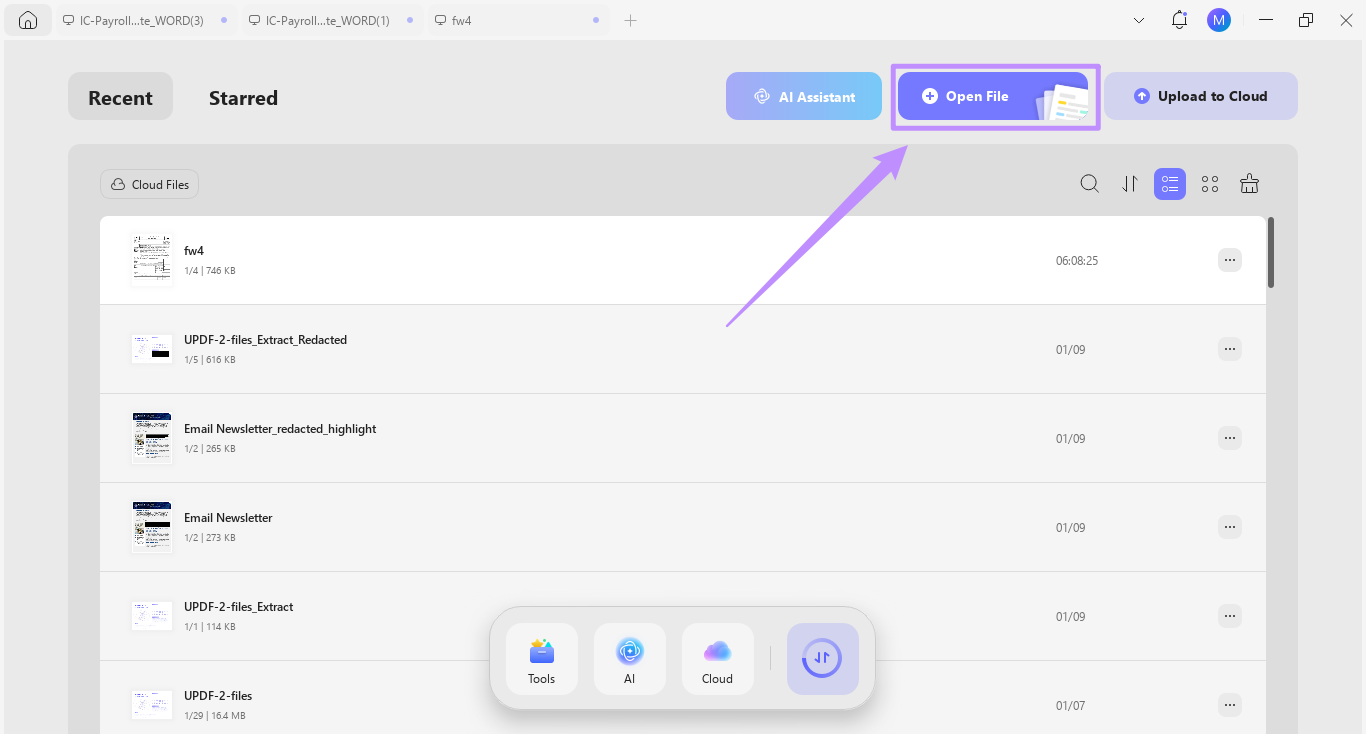
Task: Launch the AI Assistant button
Action: pos(804,96)
